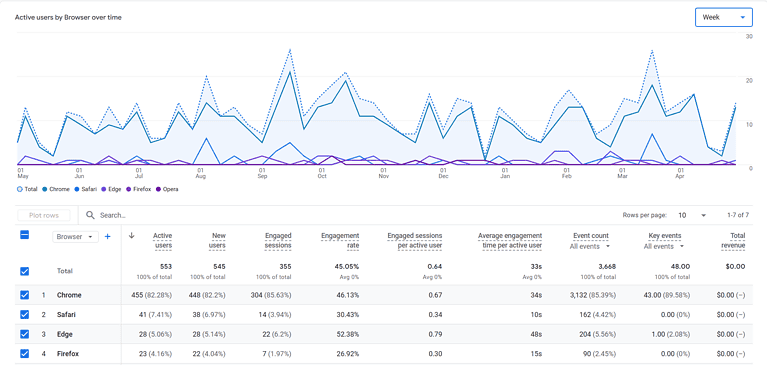Sort by Engagement rate column
This screenshot has width=767, height=365.
coord(340,241)
